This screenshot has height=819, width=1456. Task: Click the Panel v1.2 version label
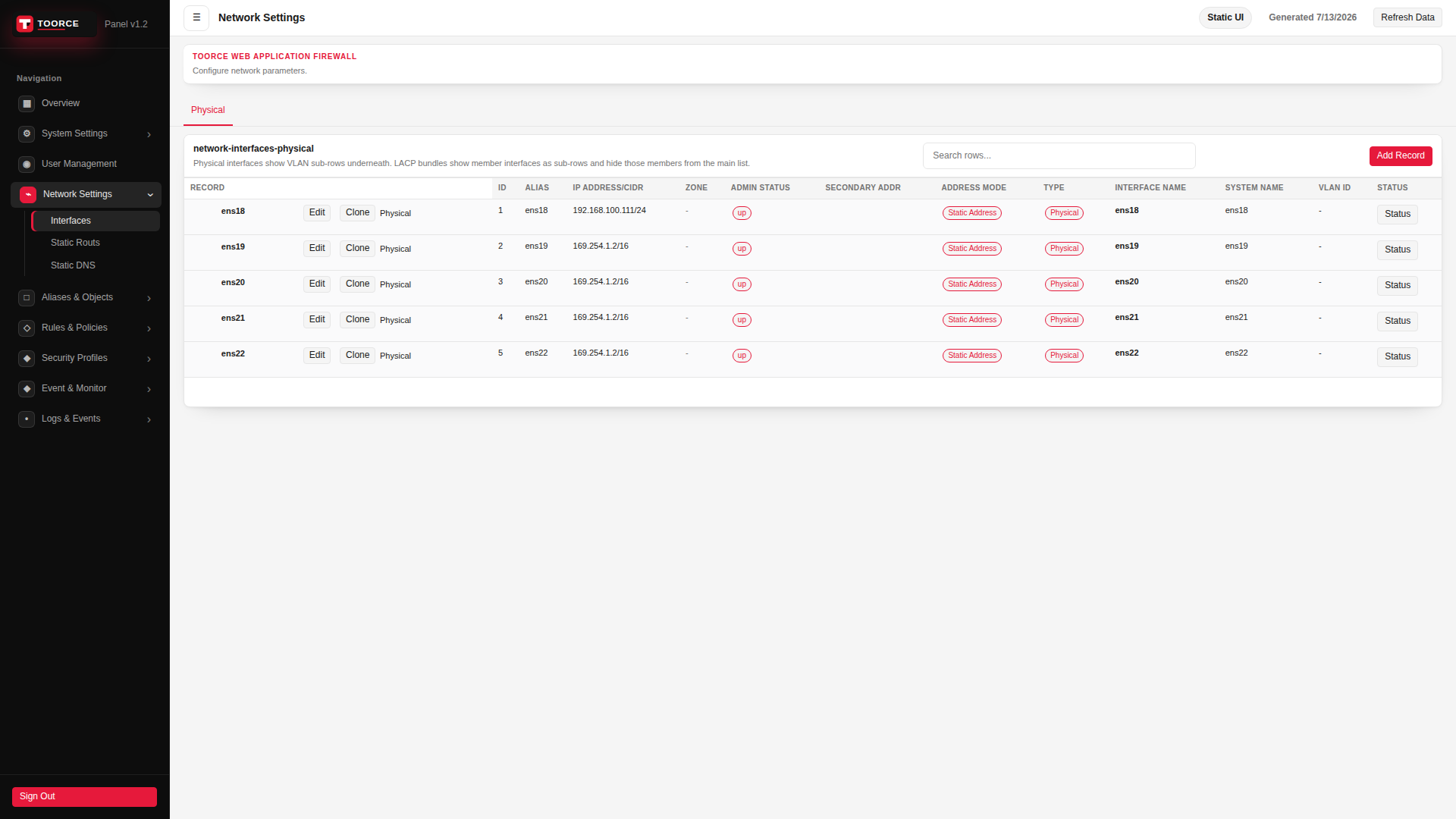(x=126, y=24)
